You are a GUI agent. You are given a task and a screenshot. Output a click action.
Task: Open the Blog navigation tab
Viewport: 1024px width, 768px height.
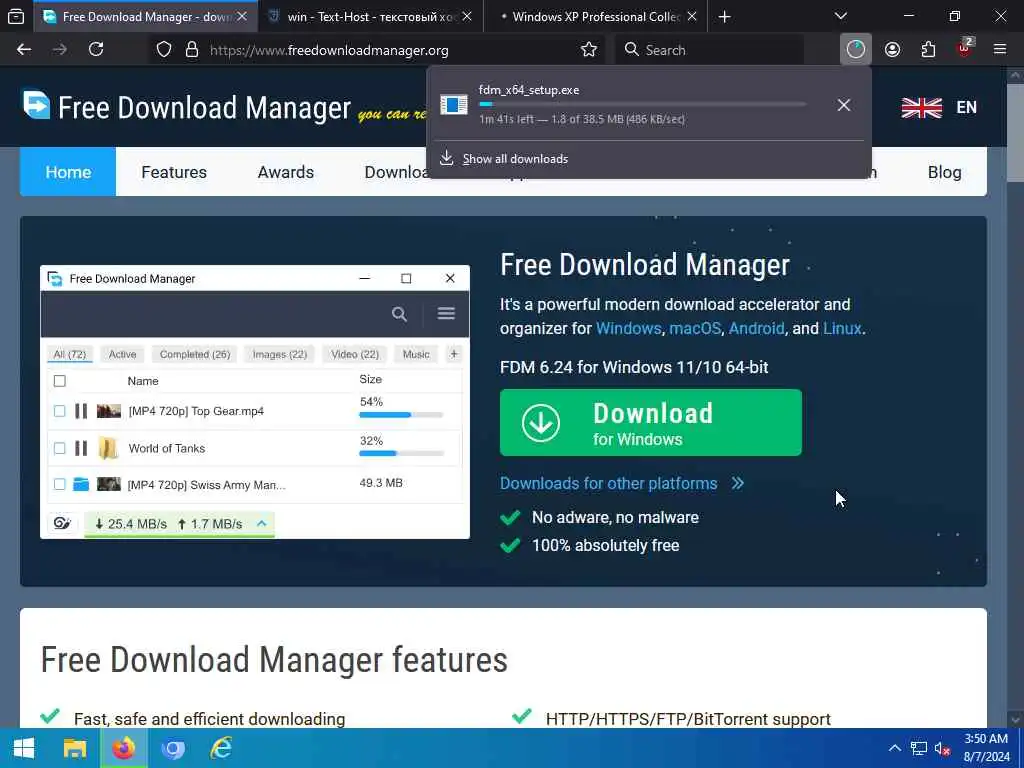click(x=944, y=172)
